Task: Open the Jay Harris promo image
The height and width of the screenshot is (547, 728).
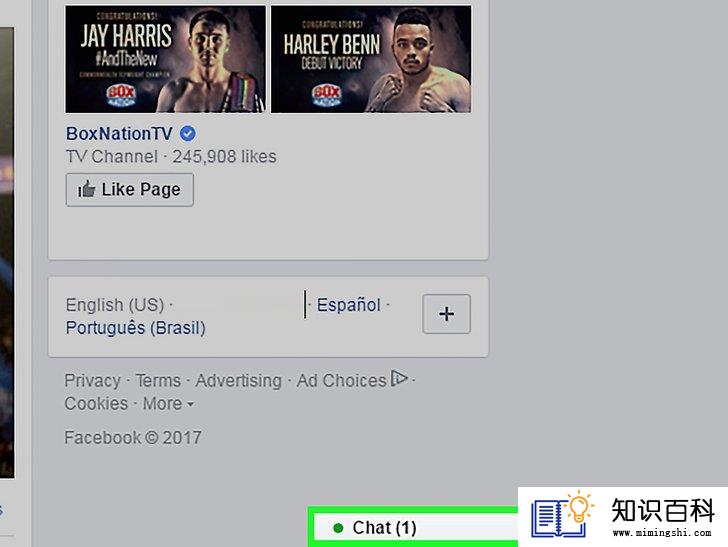Action: click(166, 59)
